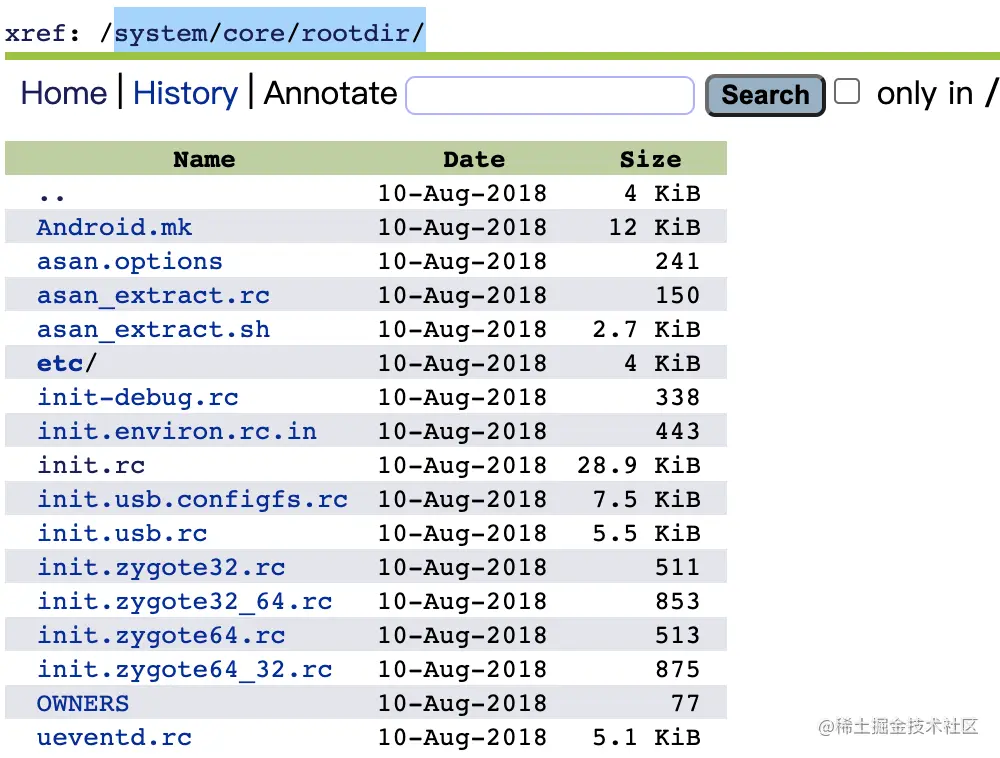Screen dimensions: 1000x758
Task: Click the Date column header
Action: coord(474,159)
